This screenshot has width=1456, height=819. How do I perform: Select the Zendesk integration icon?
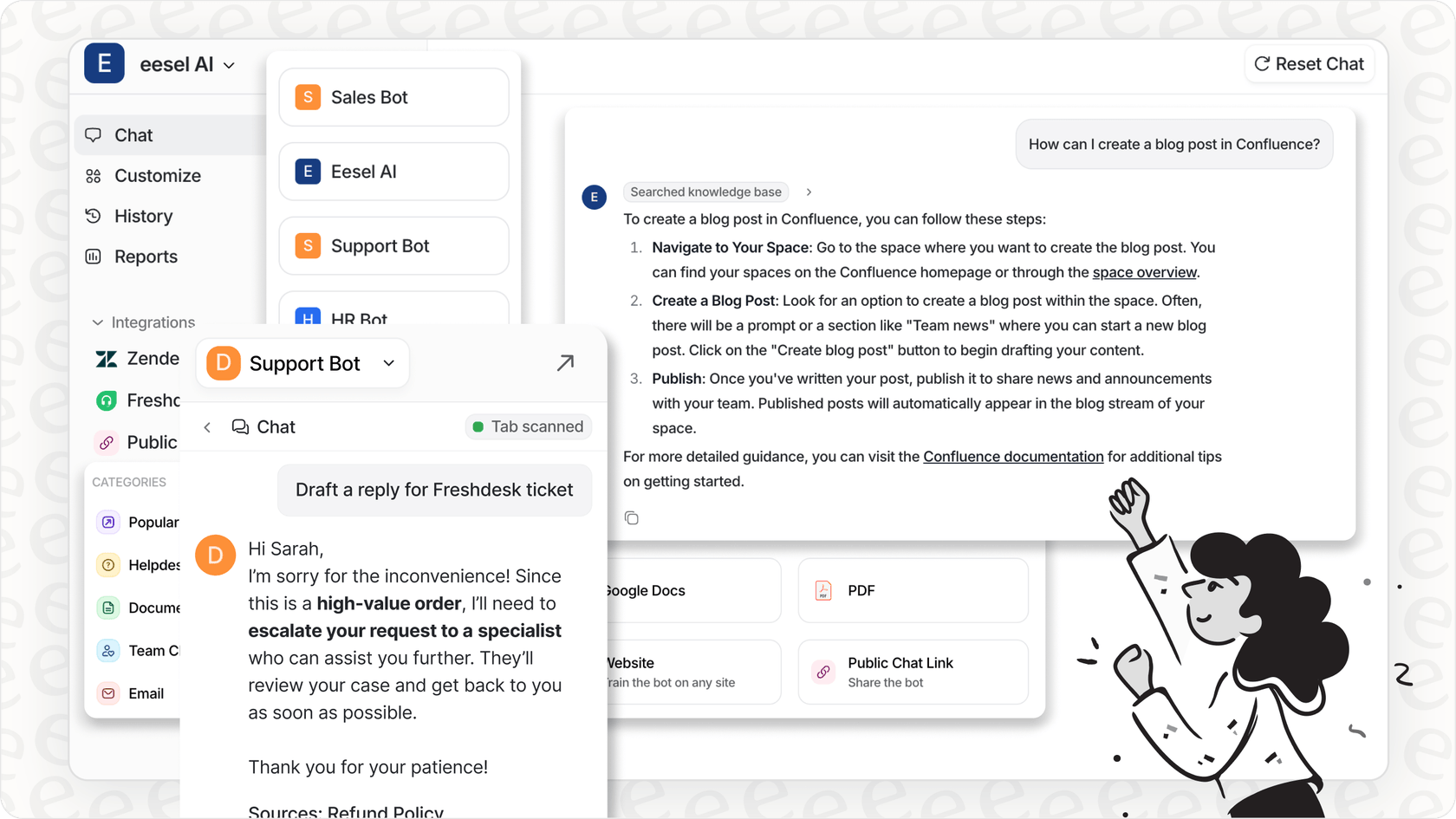[107, 358]
